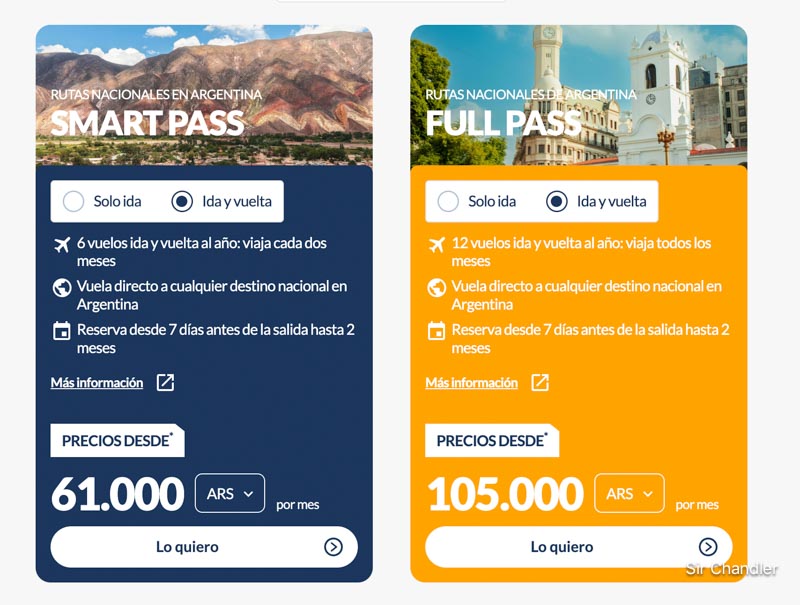Image resolution: width=800 pixels, height=605 pixels.
Task: Open external link icon in Smart Pass card
Action: (x=165, y=382)
